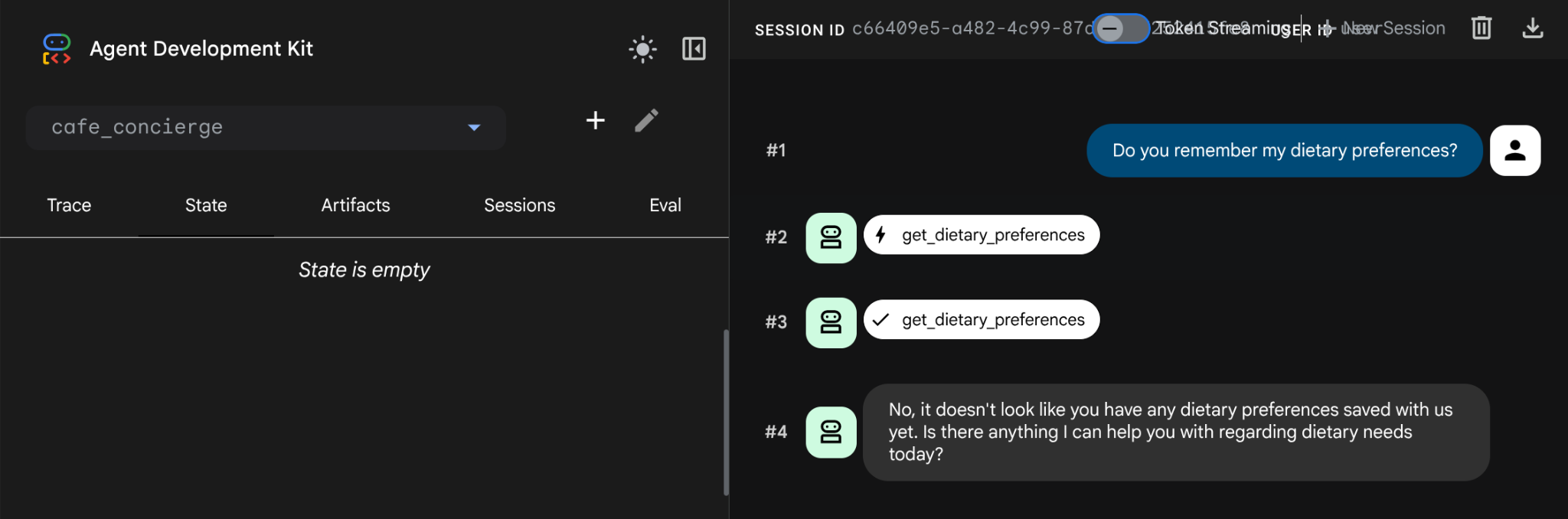Delete session with trash icon
This screenshot has height=519, width=1568.
1481,28
